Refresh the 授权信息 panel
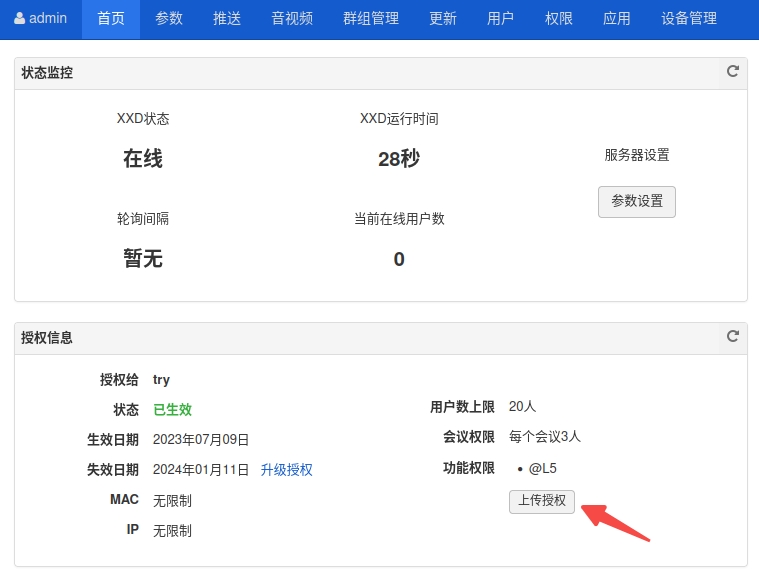The width and height of the screenshot is (759, 574). [x=733, y=336]
